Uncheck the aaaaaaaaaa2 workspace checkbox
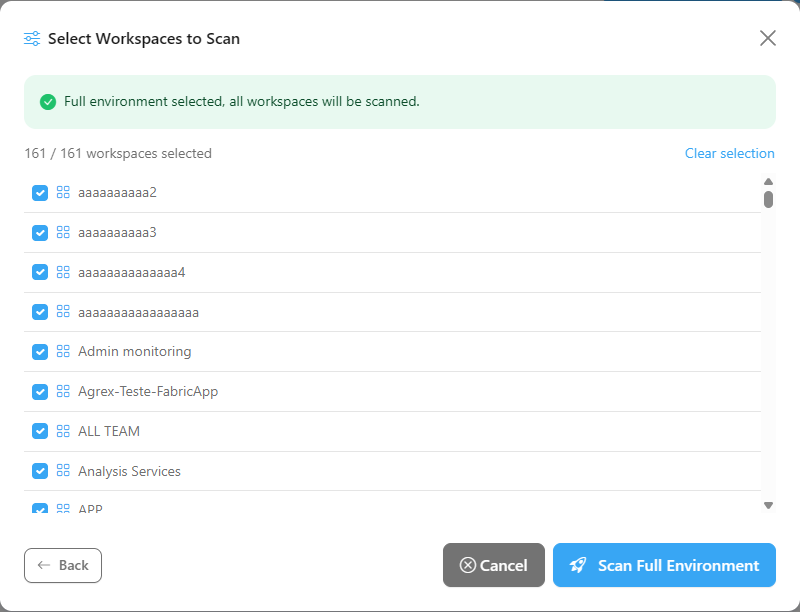800x612 pixels. (x=40, y=193)
